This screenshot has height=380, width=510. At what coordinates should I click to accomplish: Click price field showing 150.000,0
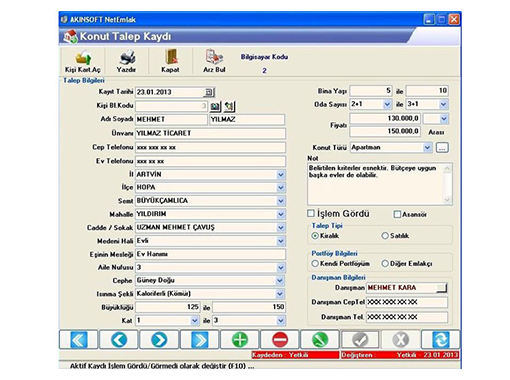tap(385, 131)
